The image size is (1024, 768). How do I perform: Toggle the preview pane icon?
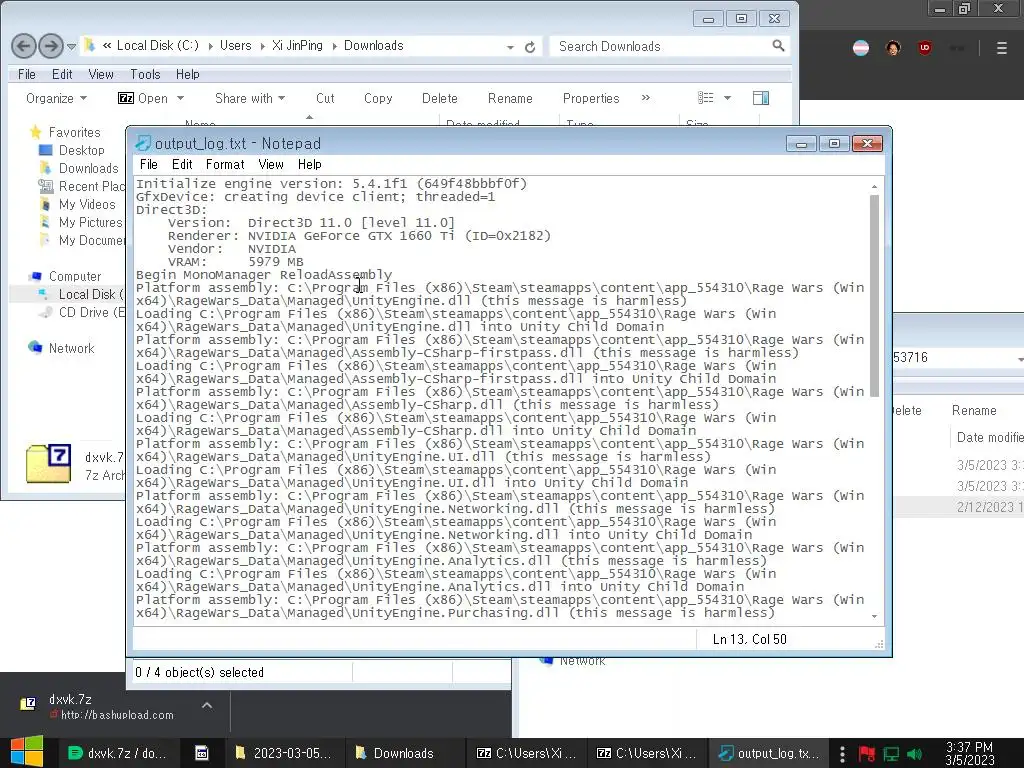761,98
